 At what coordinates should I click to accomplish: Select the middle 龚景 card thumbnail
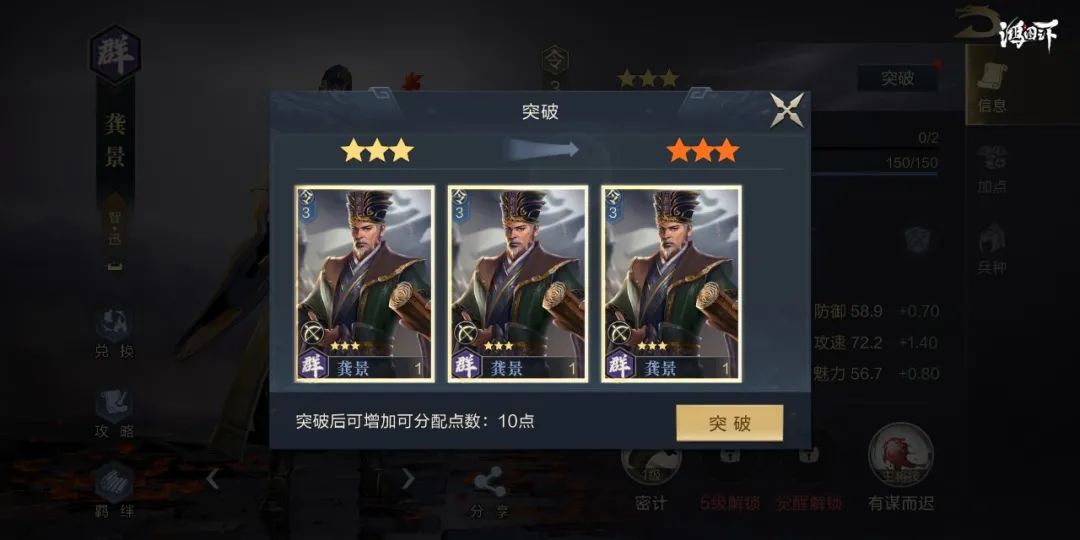coord(518,283)
